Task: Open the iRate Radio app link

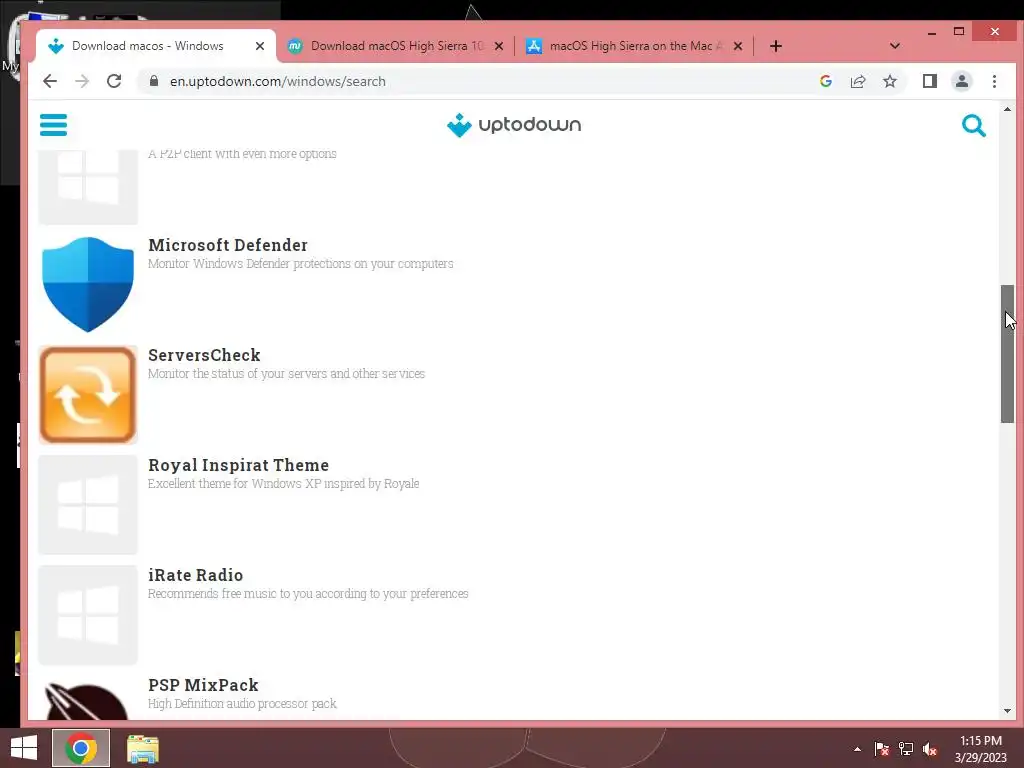Action: [x=196, y=575]
